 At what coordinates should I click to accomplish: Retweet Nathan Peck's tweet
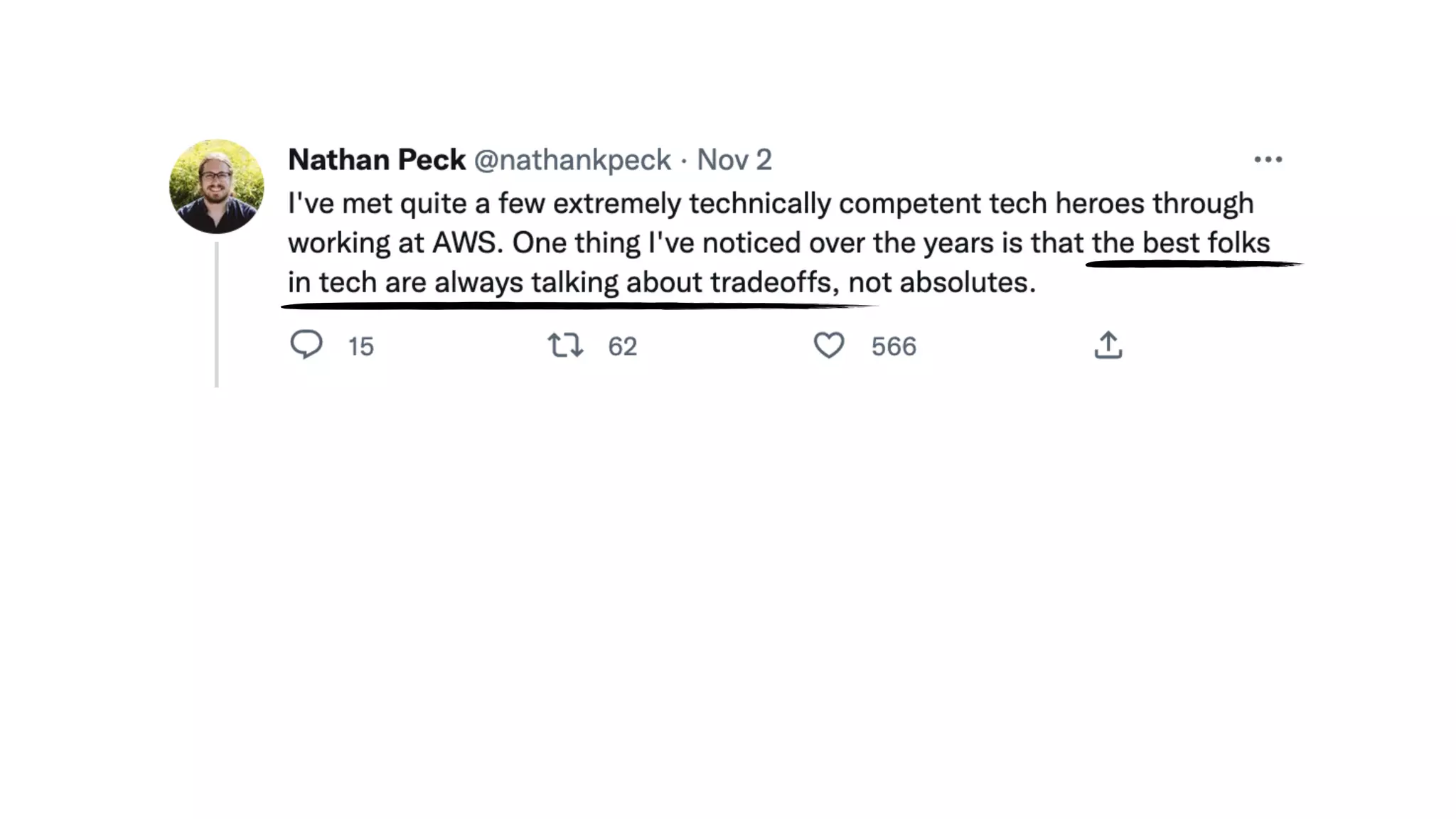pos(565,346)
